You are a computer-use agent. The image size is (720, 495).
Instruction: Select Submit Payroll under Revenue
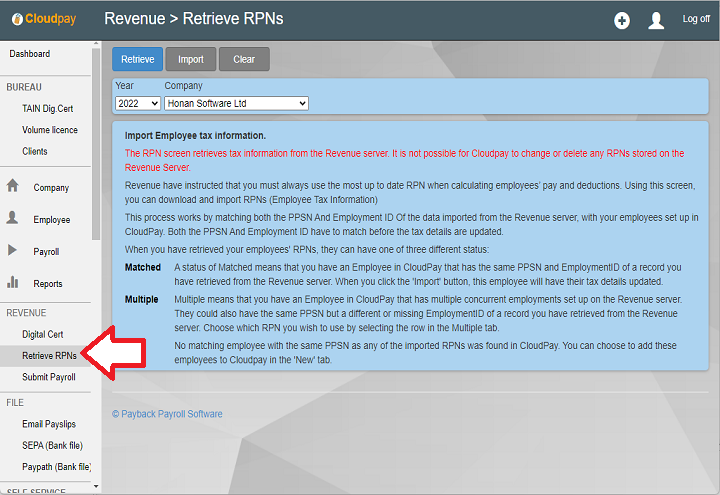pos(49,377)
